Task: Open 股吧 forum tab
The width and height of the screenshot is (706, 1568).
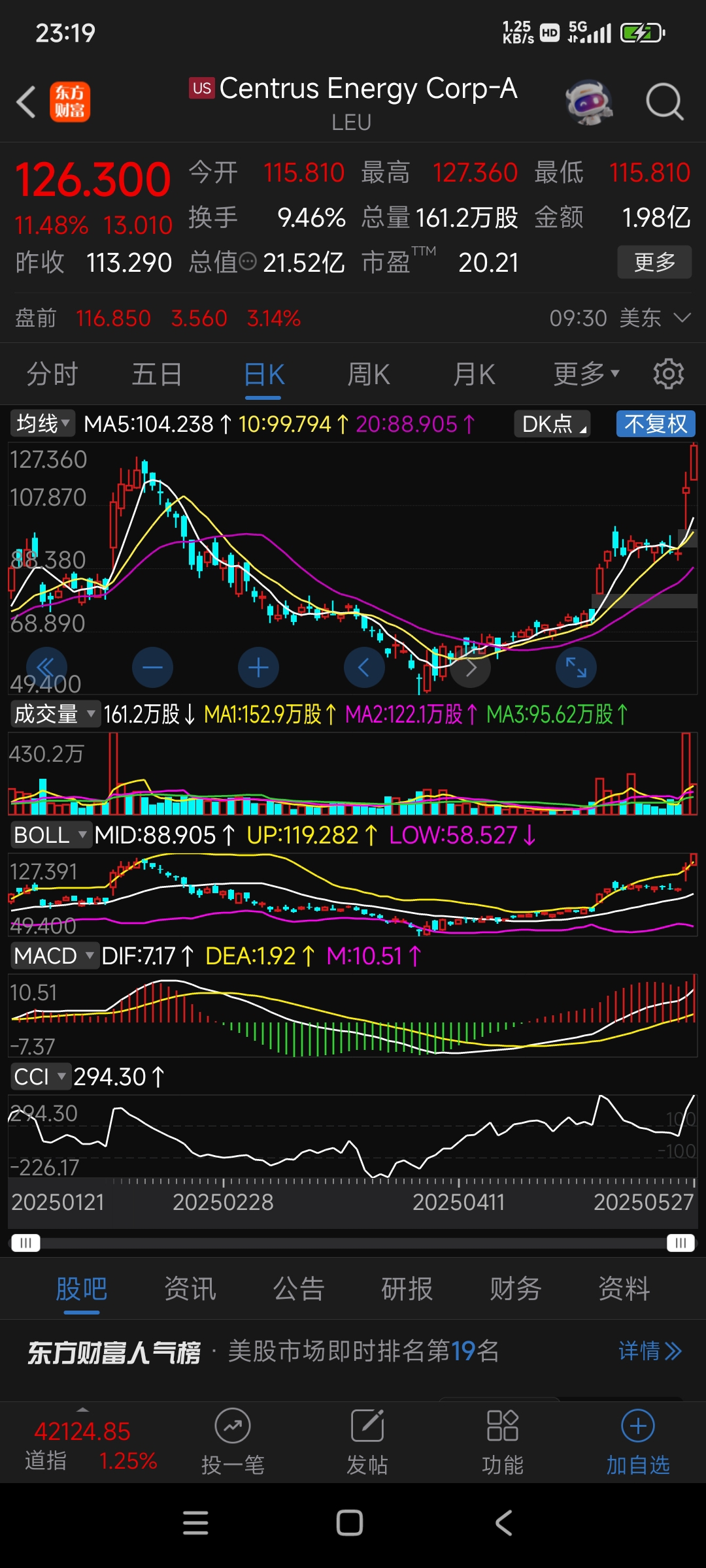Action: [82, 1289]
